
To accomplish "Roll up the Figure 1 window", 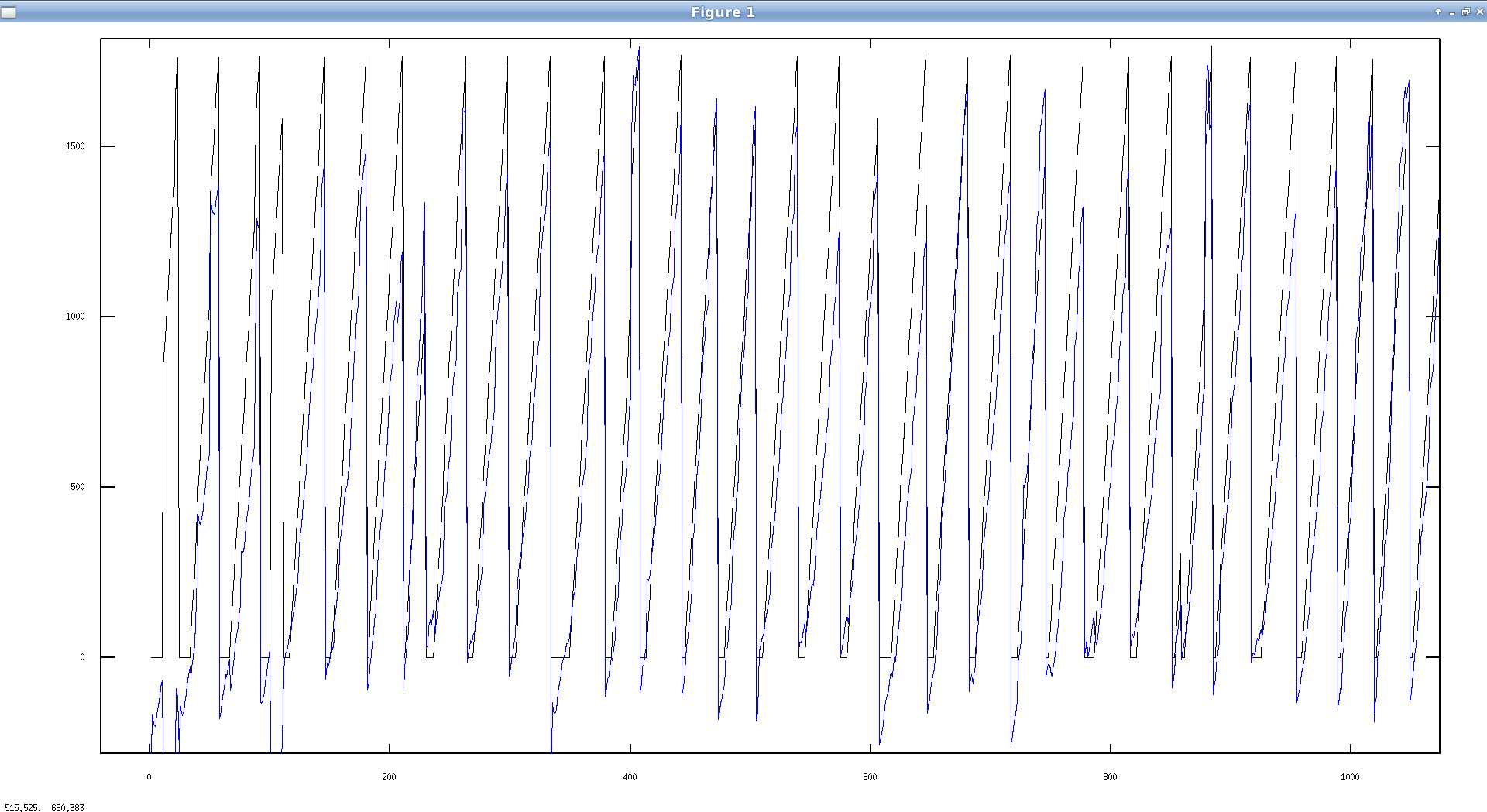I will (1438, 12).
